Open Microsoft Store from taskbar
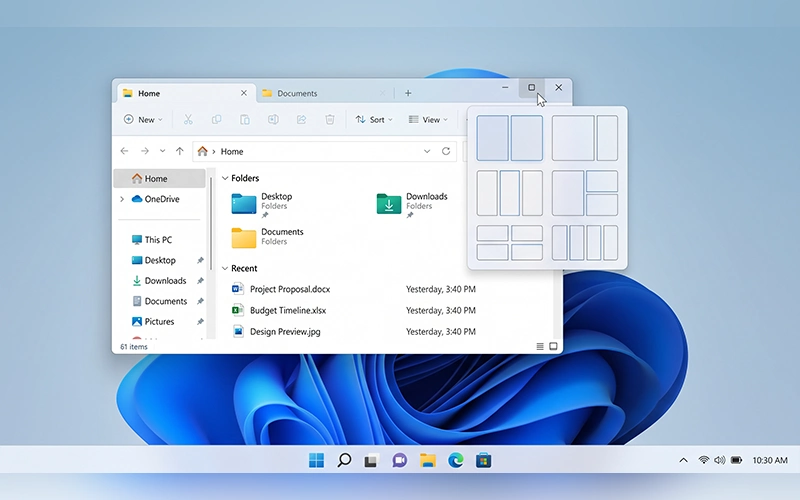The image size is (800, 500). [483, 460]
